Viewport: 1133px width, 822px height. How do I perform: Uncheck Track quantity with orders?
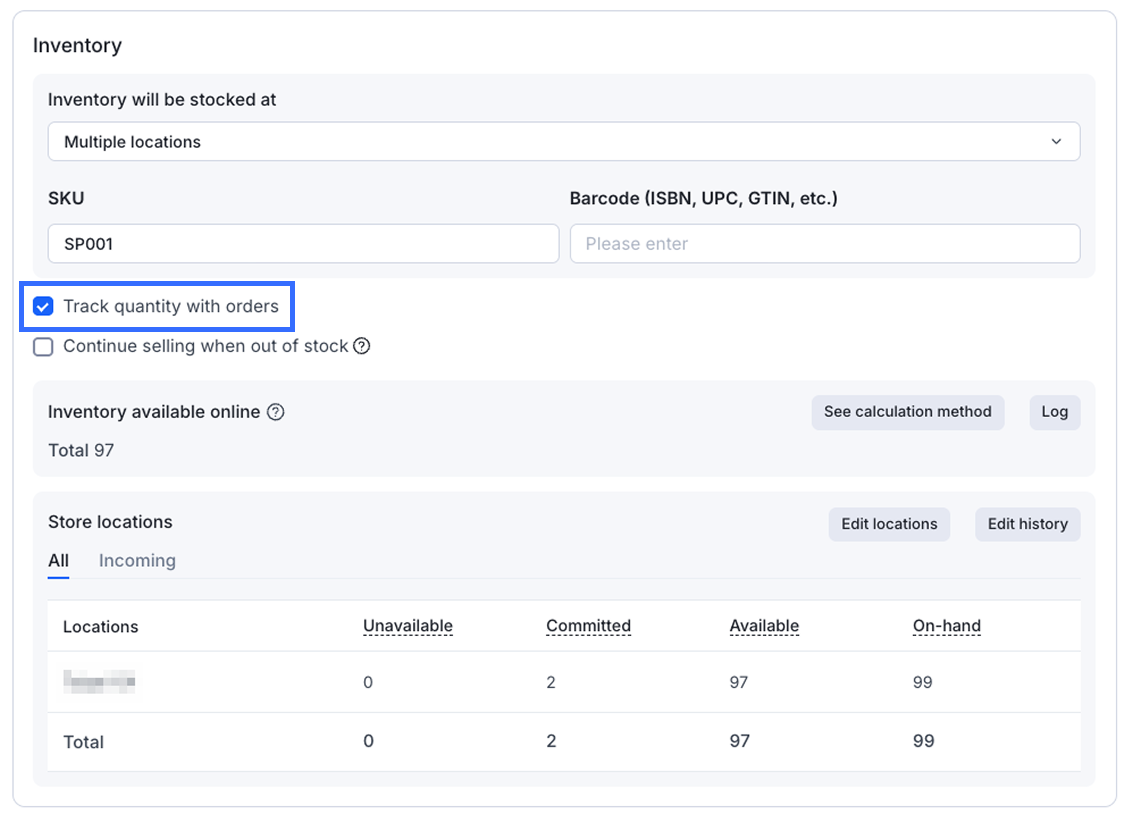43,306
